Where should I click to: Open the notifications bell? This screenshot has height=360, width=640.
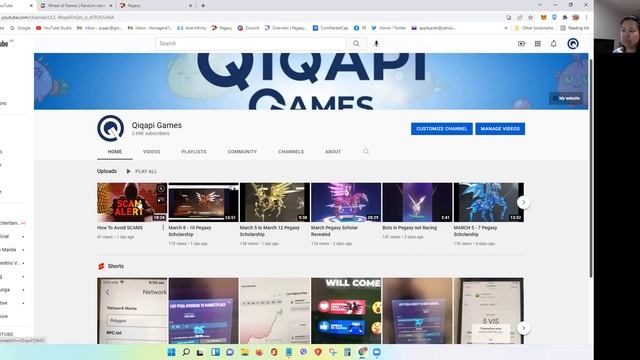coord(553,44)
